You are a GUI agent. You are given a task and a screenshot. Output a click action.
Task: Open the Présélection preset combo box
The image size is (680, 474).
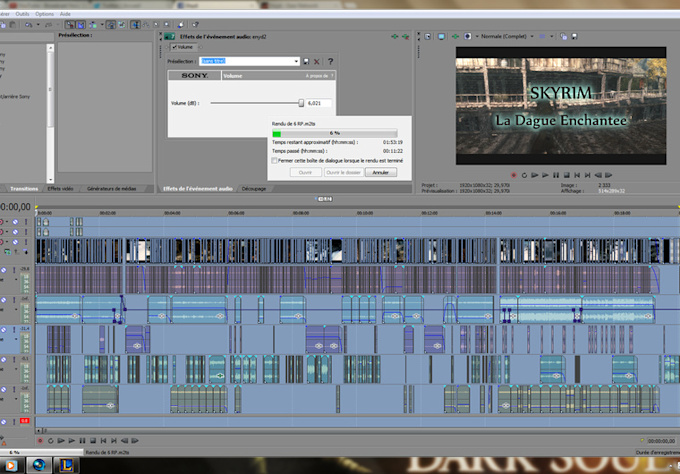tap(249, 61)
